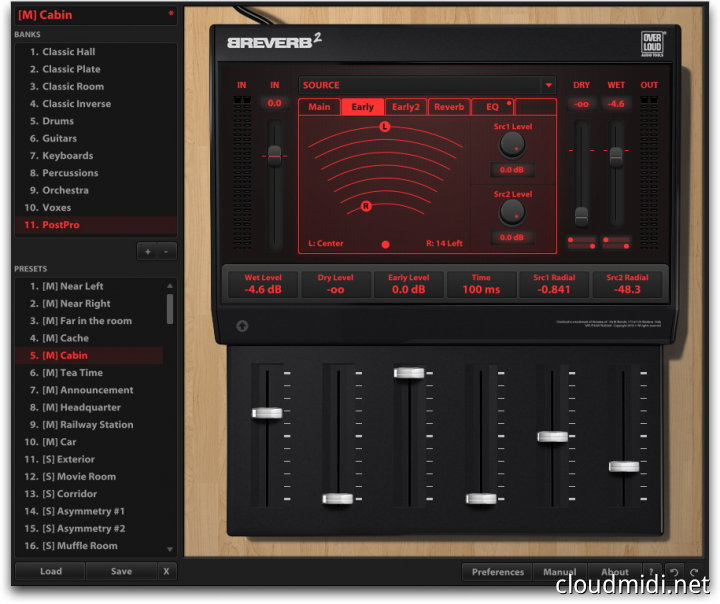The width and height of the screenshot is (720, 604).
Task: Select preset 1. [M] Near Left
Action: pos(90,287)
